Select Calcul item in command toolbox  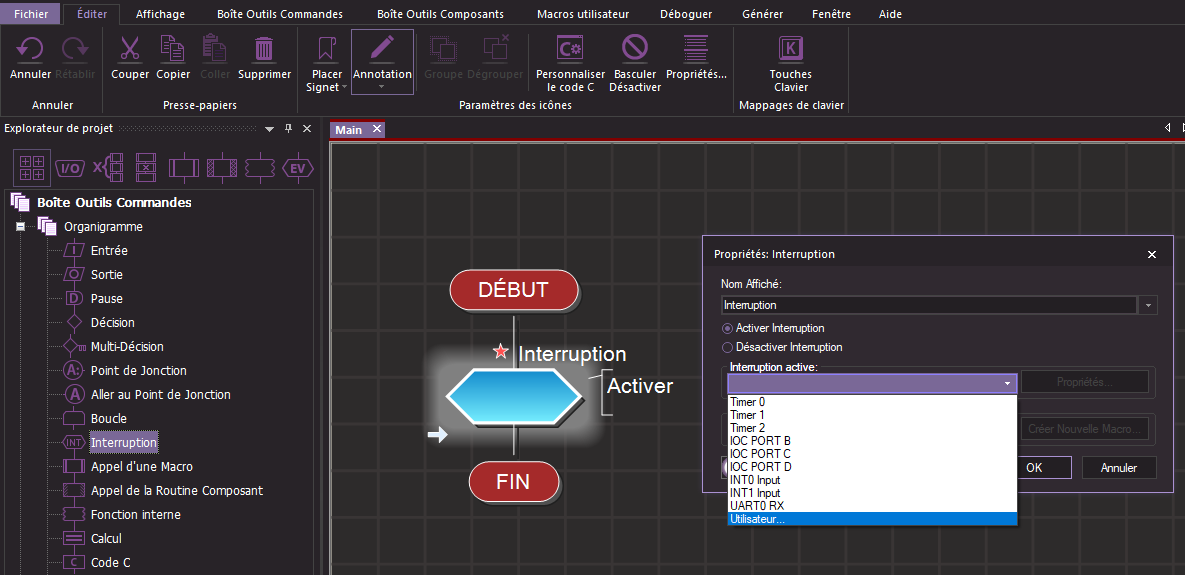108,538
